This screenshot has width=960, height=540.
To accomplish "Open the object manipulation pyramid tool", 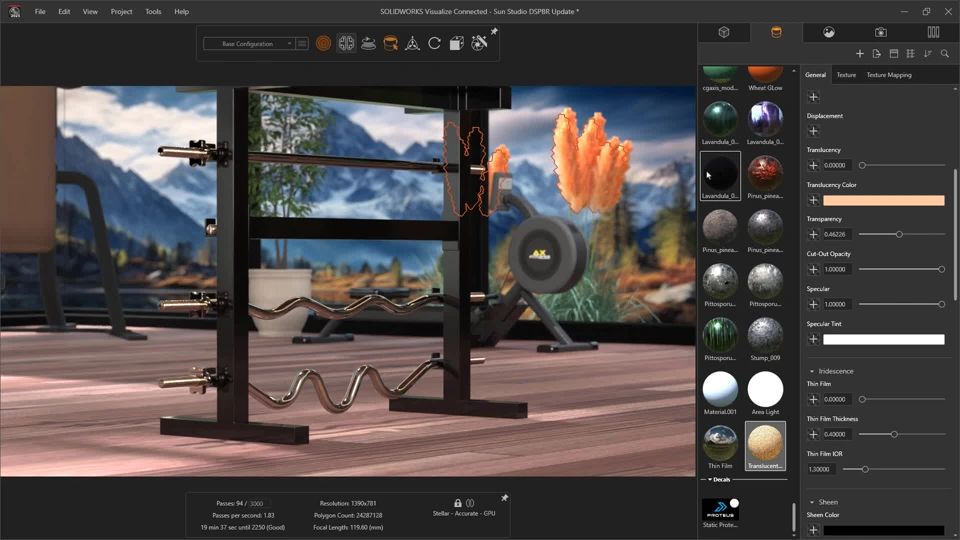I will click(x=412, y=43).
